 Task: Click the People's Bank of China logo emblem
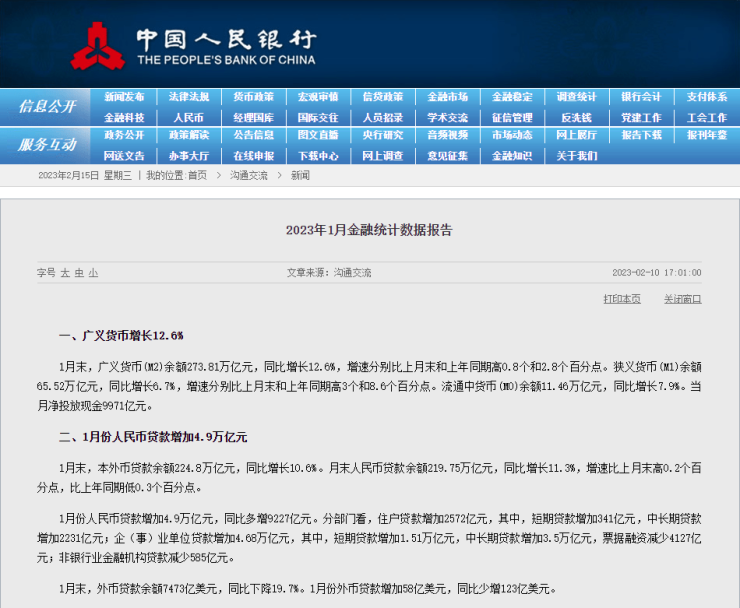tap(99, 46)
